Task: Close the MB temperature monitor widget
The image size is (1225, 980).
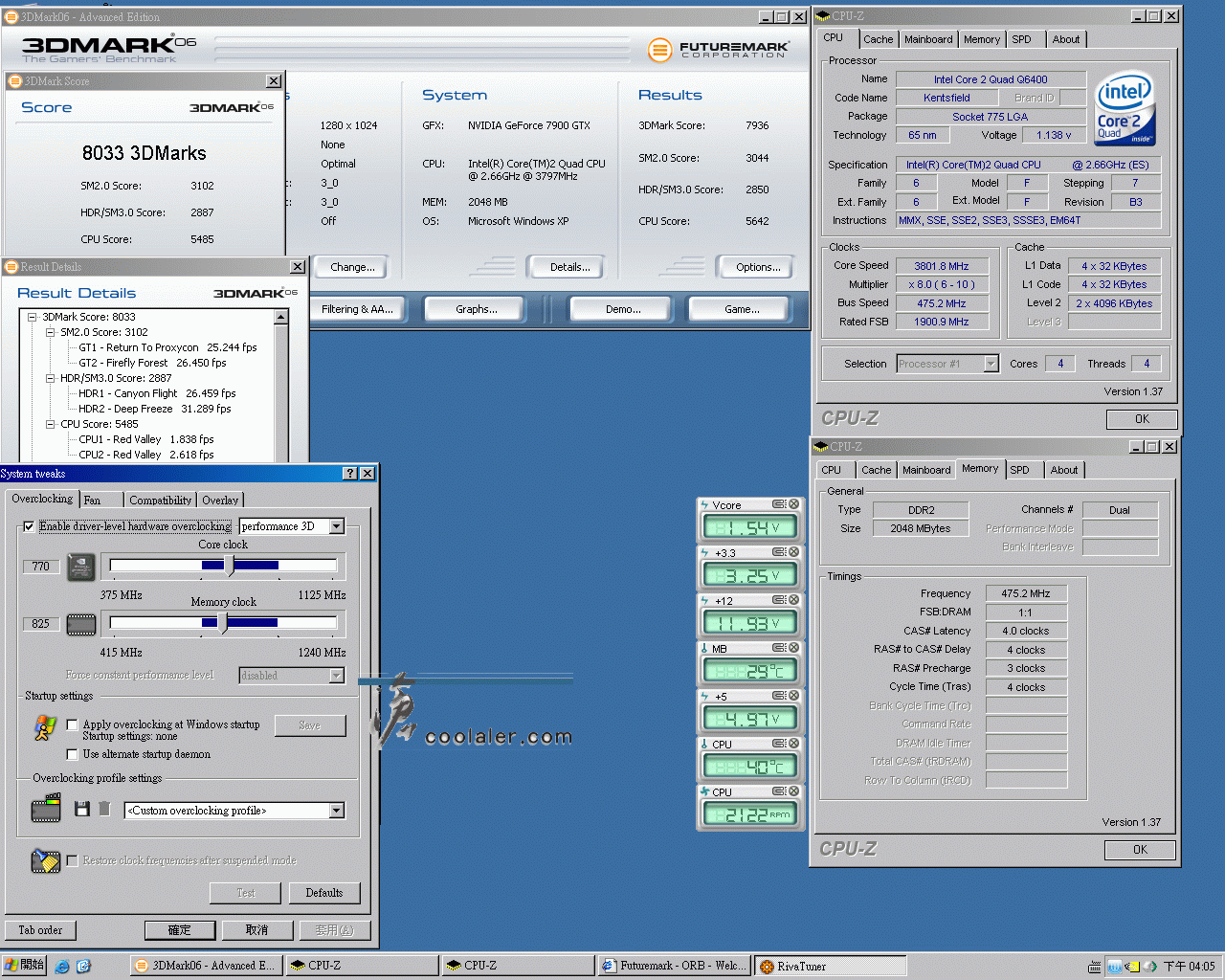Action: (x=793, y=648)
